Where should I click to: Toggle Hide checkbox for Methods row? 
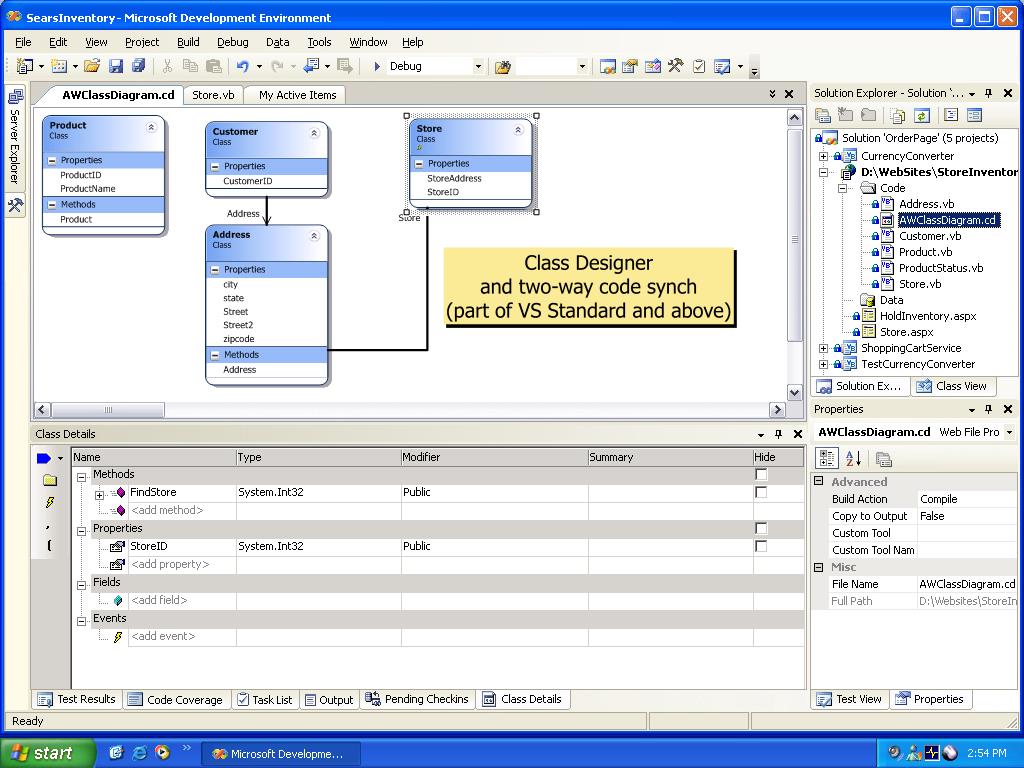[x=761, y=474]
